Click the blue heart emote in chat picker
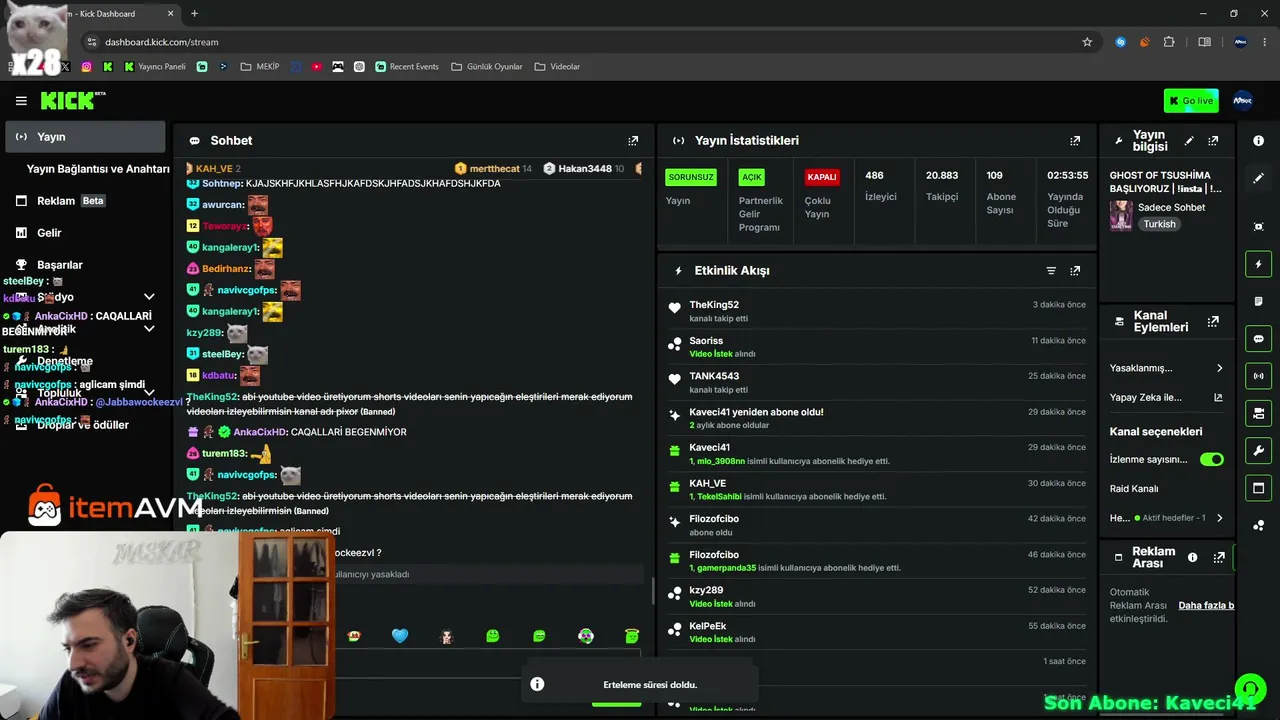Viewport: 1280px width, 720px height. [400, 636]
